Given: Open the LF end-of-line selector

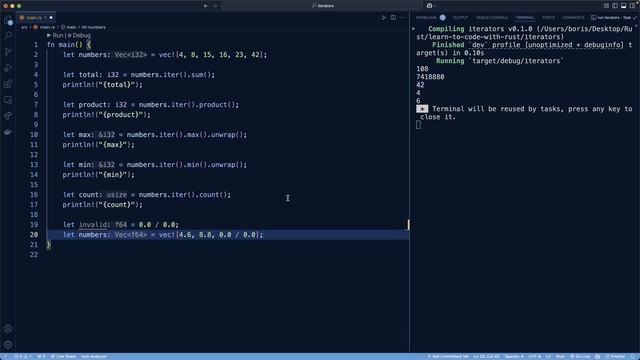Looking at the screenshot, I should coord(548,356).
